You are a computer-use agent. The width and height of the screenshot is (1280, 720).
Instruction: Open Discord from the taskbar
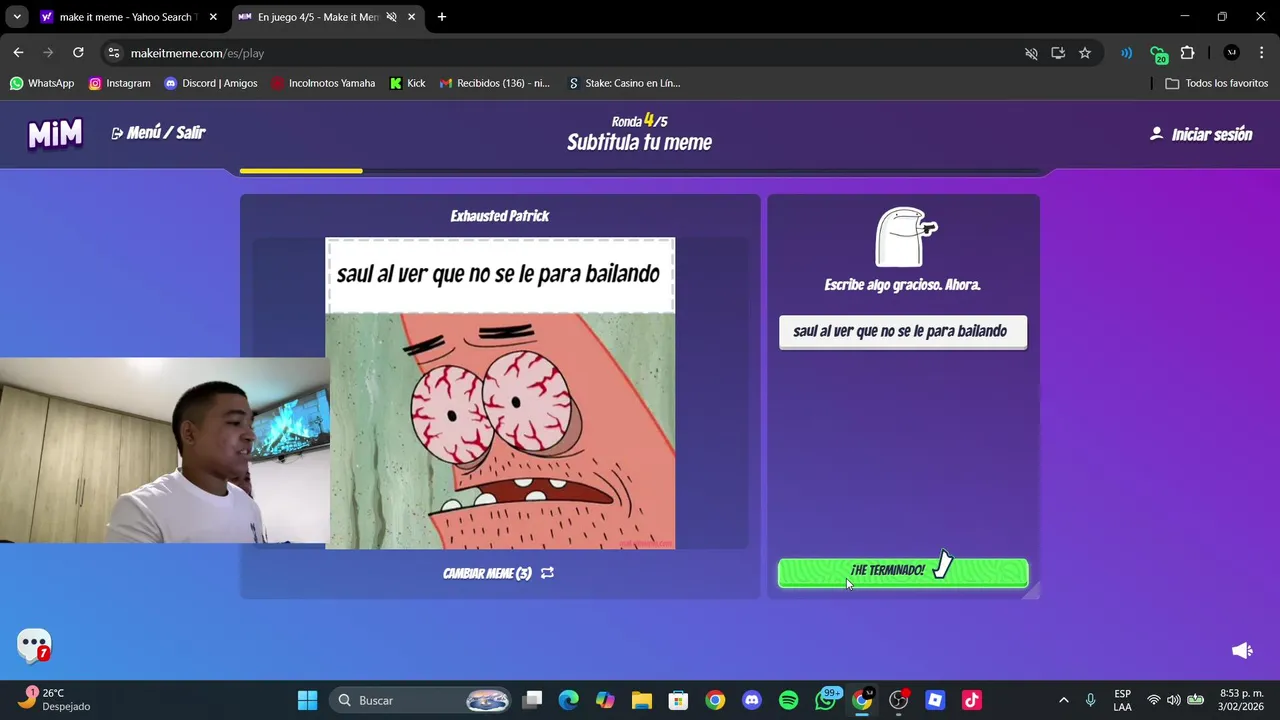752,700
